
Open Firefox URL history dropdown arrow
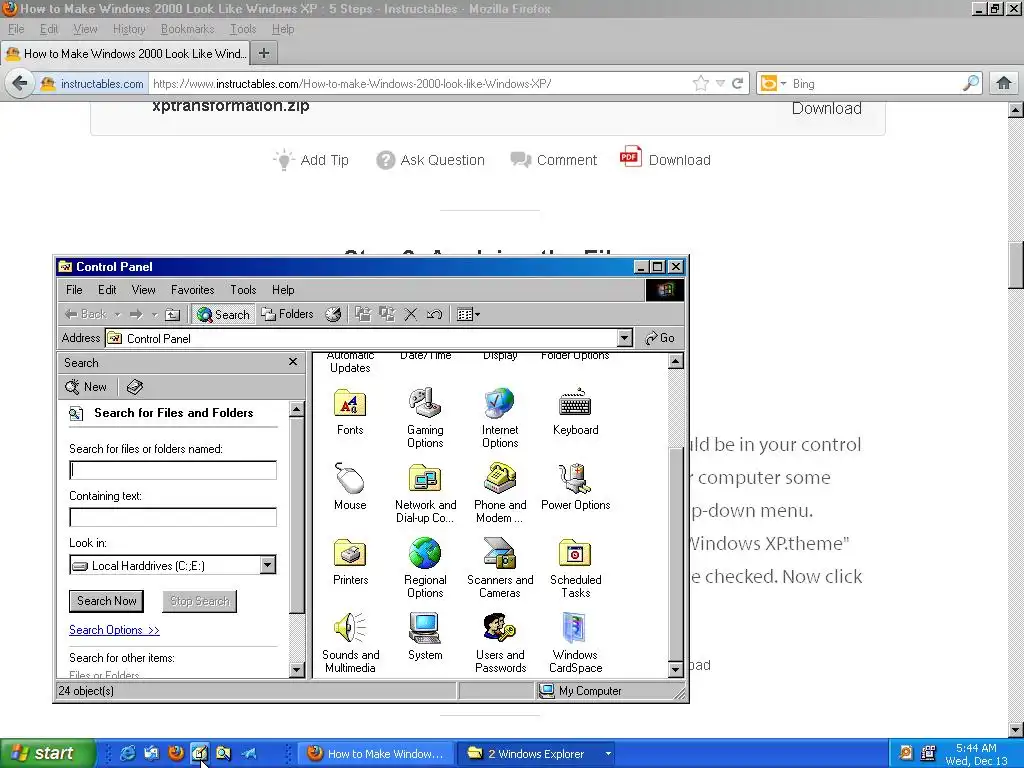coord(720,84)
